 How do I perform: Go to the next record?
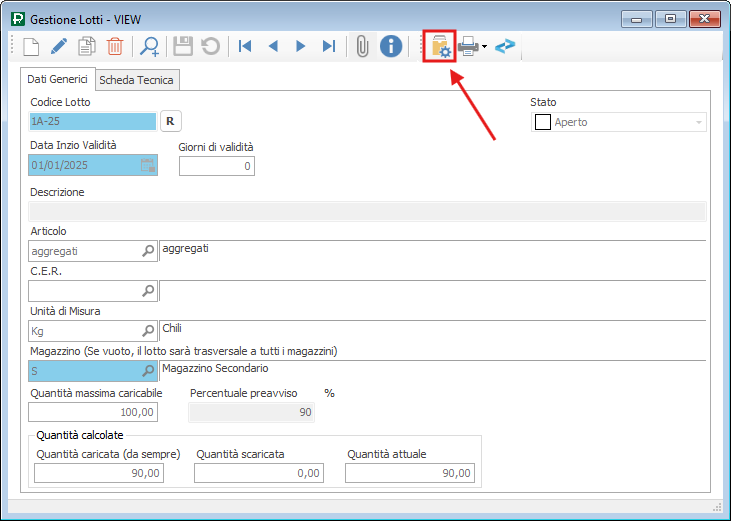click(x=300, y=46)
